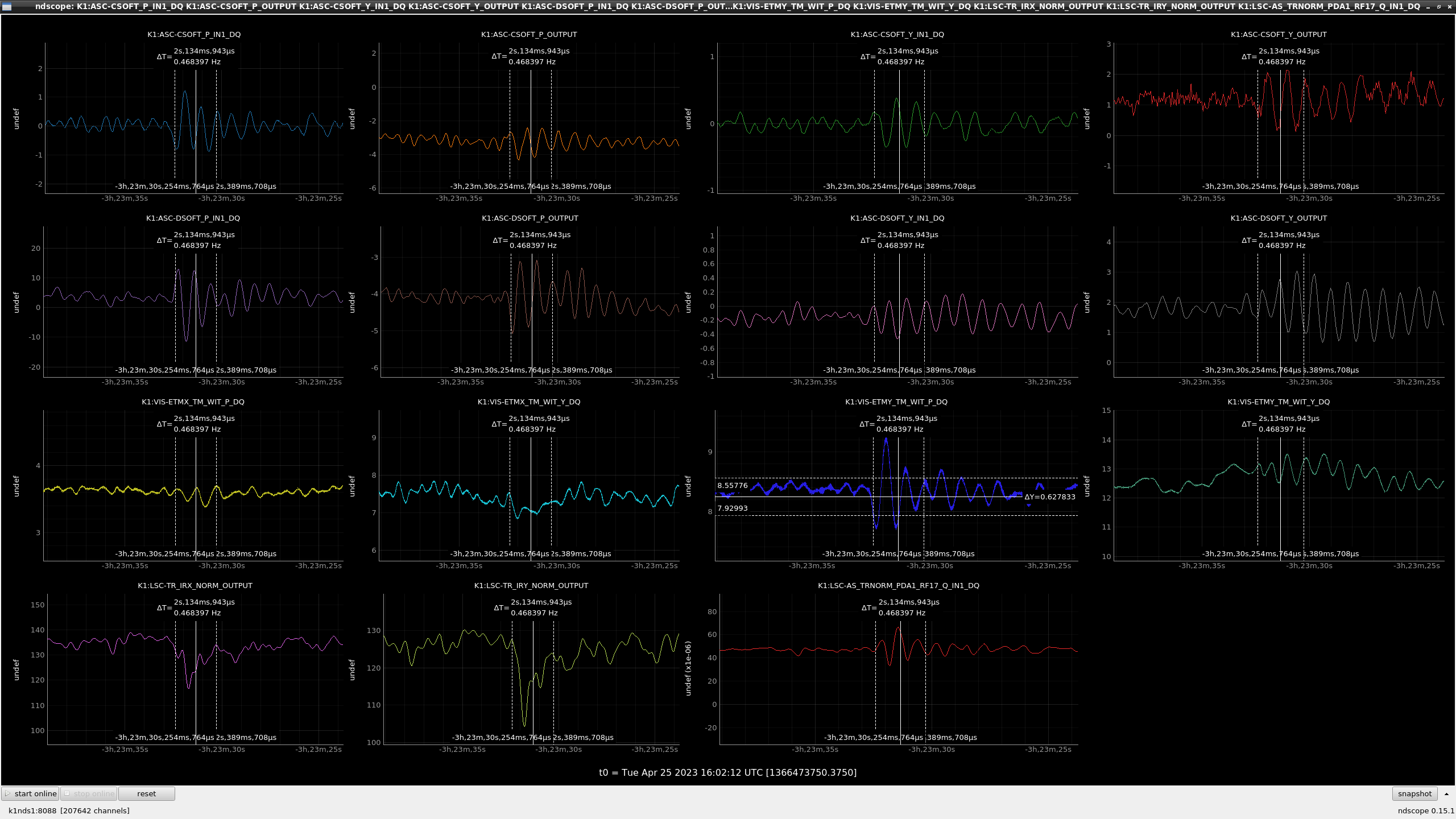Click the greyed-out stop online button
This screenshot has height=819, width=1456.
89,793
